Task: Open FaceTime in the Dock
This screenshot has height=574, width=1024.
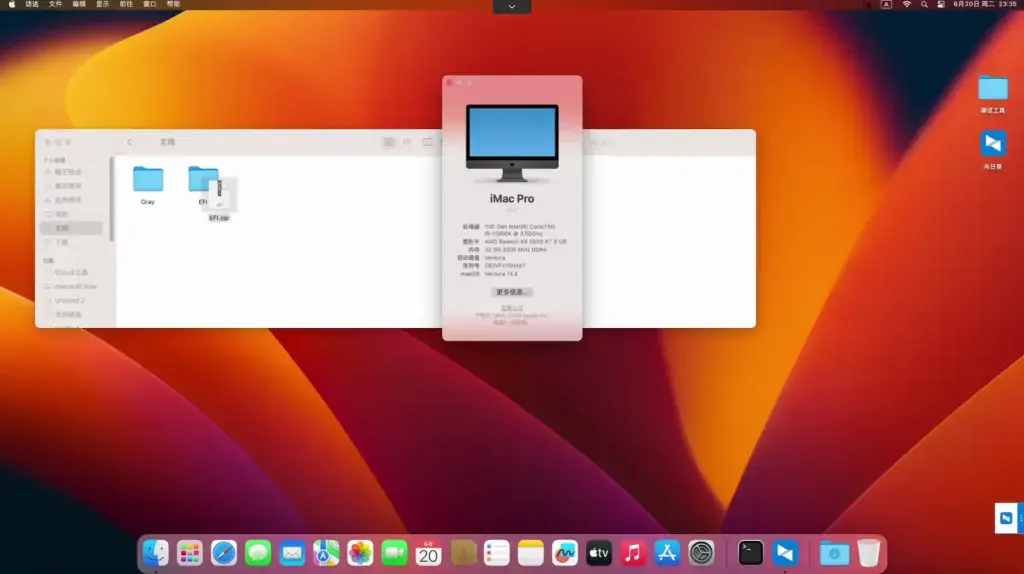Action: (394, 553)
